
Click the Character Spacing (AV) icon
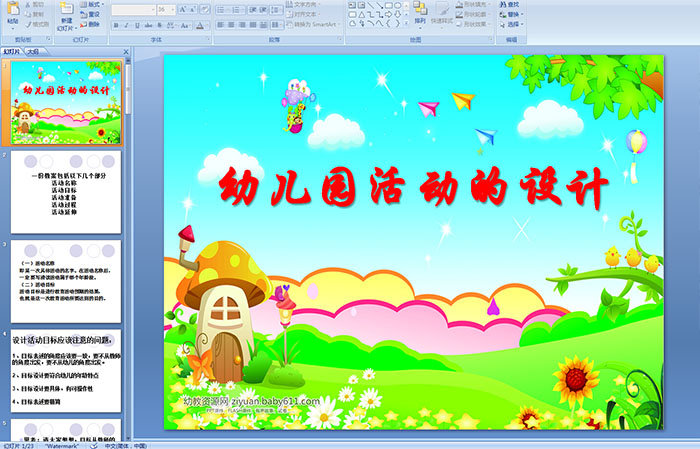(x=170, y=25)
